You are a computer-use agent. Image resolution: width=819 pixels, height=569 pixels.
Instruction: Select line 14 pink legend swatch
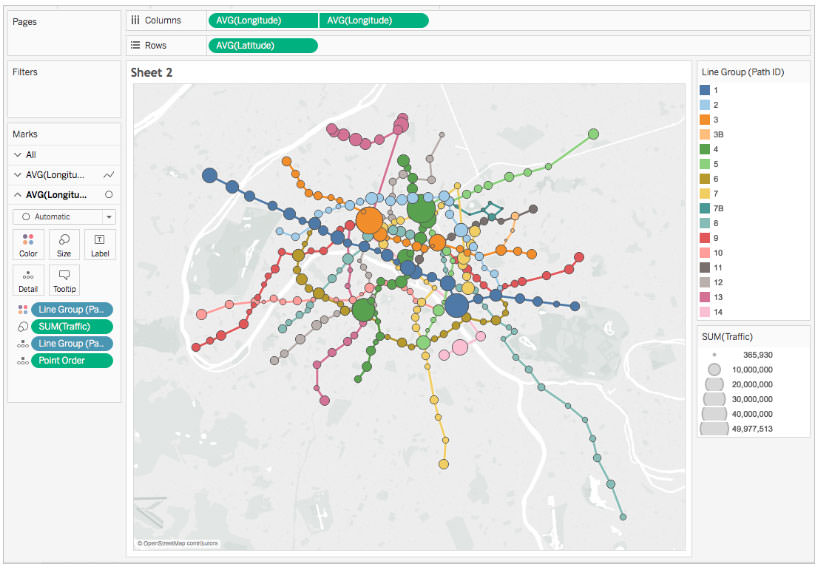[705, 312]
